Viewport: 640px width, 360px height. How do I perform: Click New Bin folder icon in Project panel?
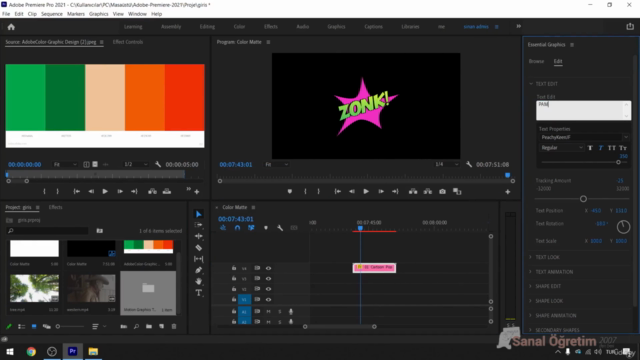149,327
